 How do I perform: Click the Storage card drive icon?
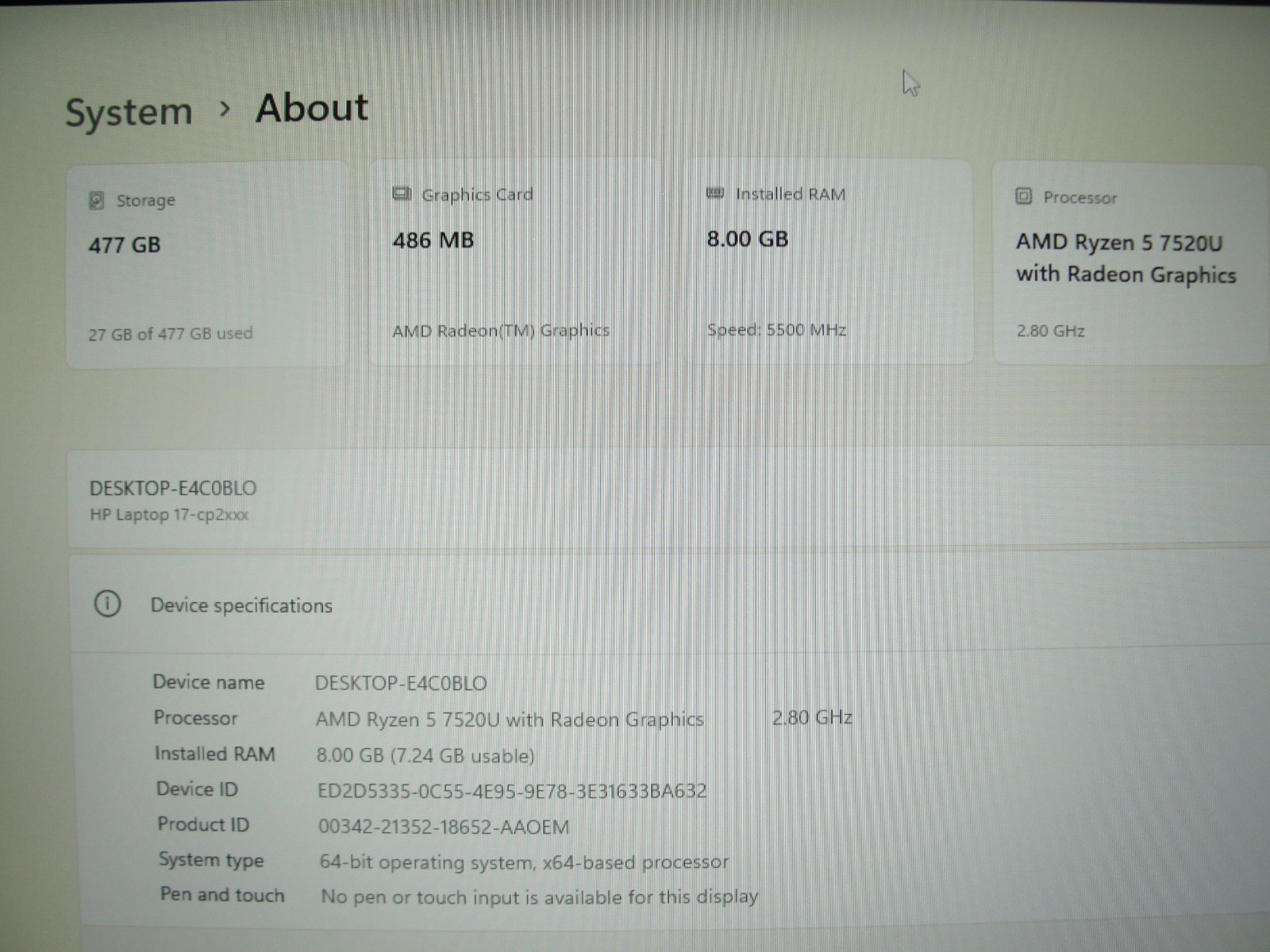coord(97,200)
